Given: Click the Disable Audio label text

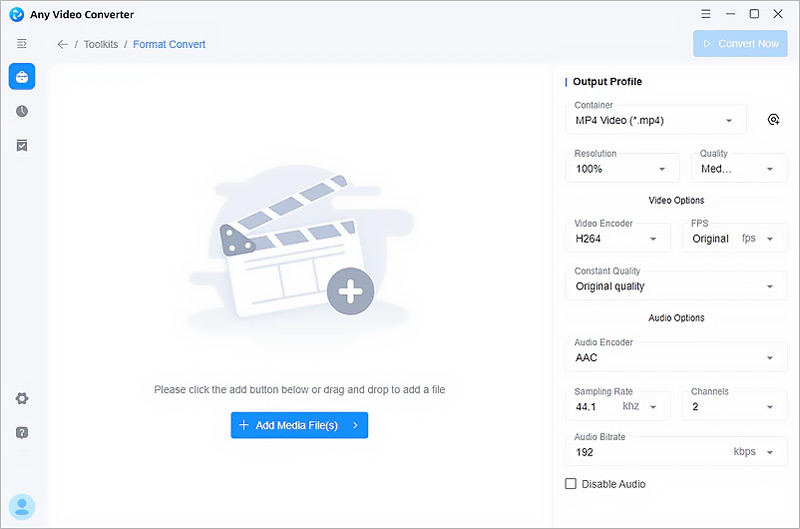Looking at the screenshot, I should tap(613, 484).
